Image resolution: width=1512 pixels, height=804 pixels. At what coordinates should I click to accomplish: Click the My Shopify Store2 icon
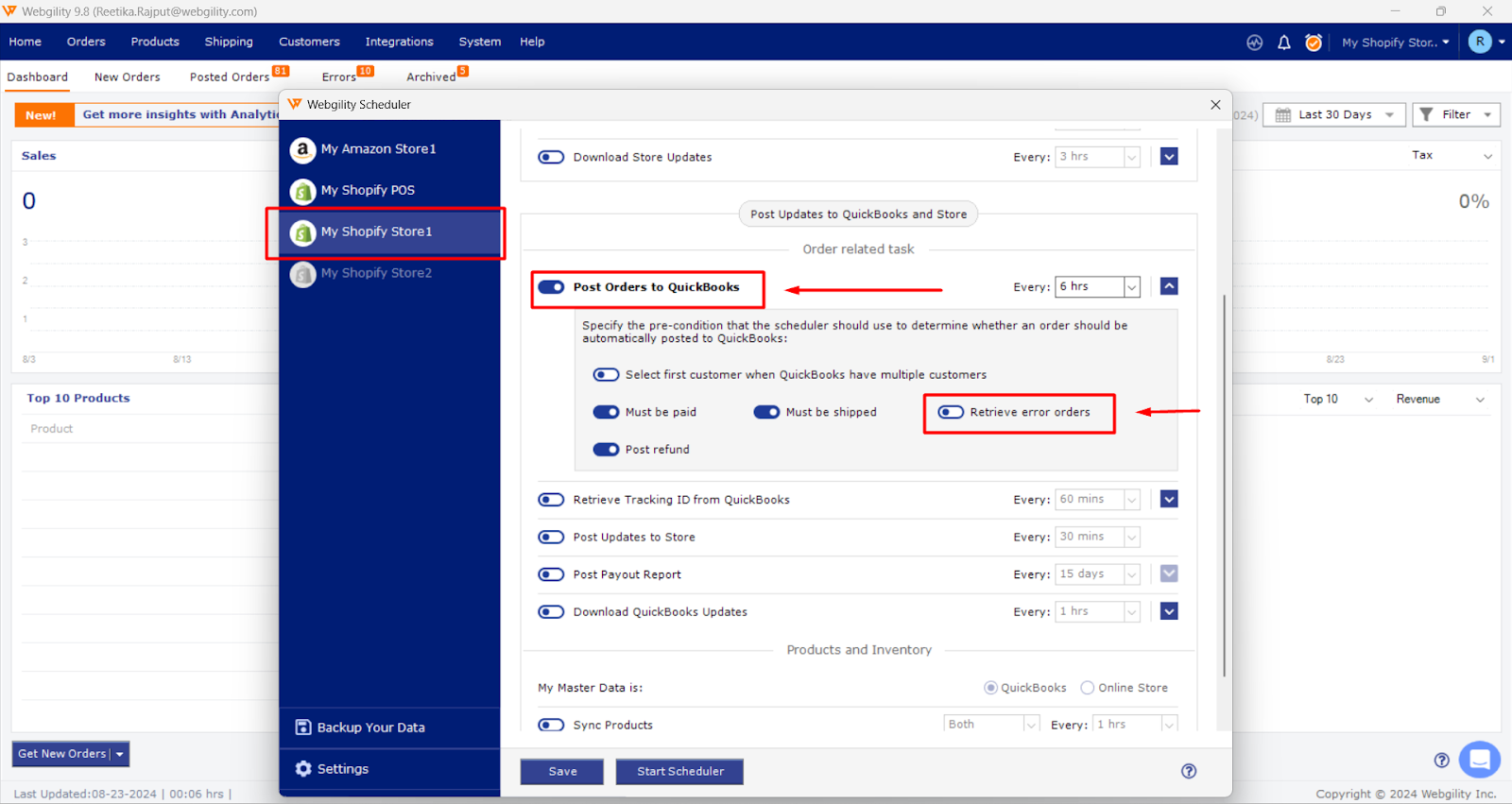point(302,274)
